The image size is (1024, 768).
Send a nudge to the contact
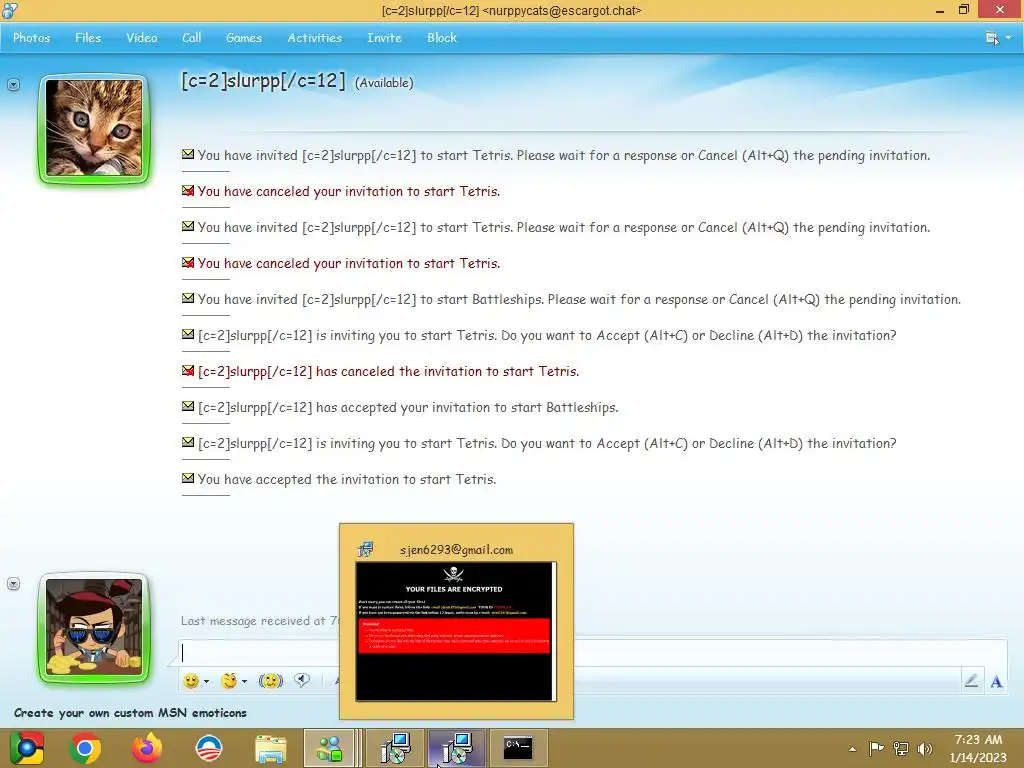point(270,681)
